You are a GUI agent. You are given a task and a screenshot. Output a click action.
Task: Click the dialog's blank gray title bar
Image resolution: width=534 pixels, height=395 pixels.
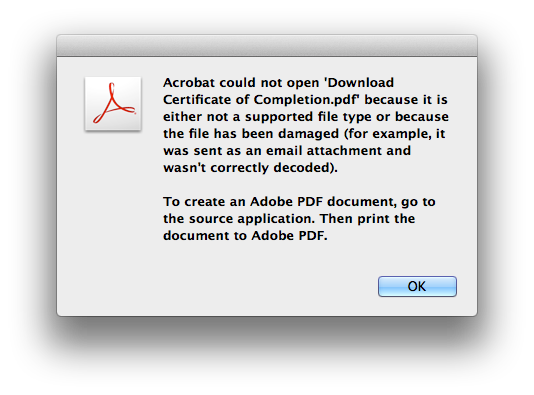click(267, 45)
